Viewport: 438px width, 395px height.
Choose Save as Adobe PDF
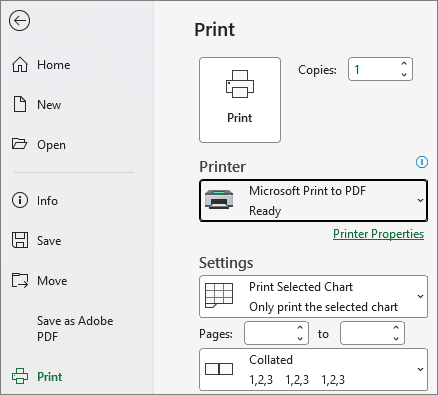tap(75, 329)
